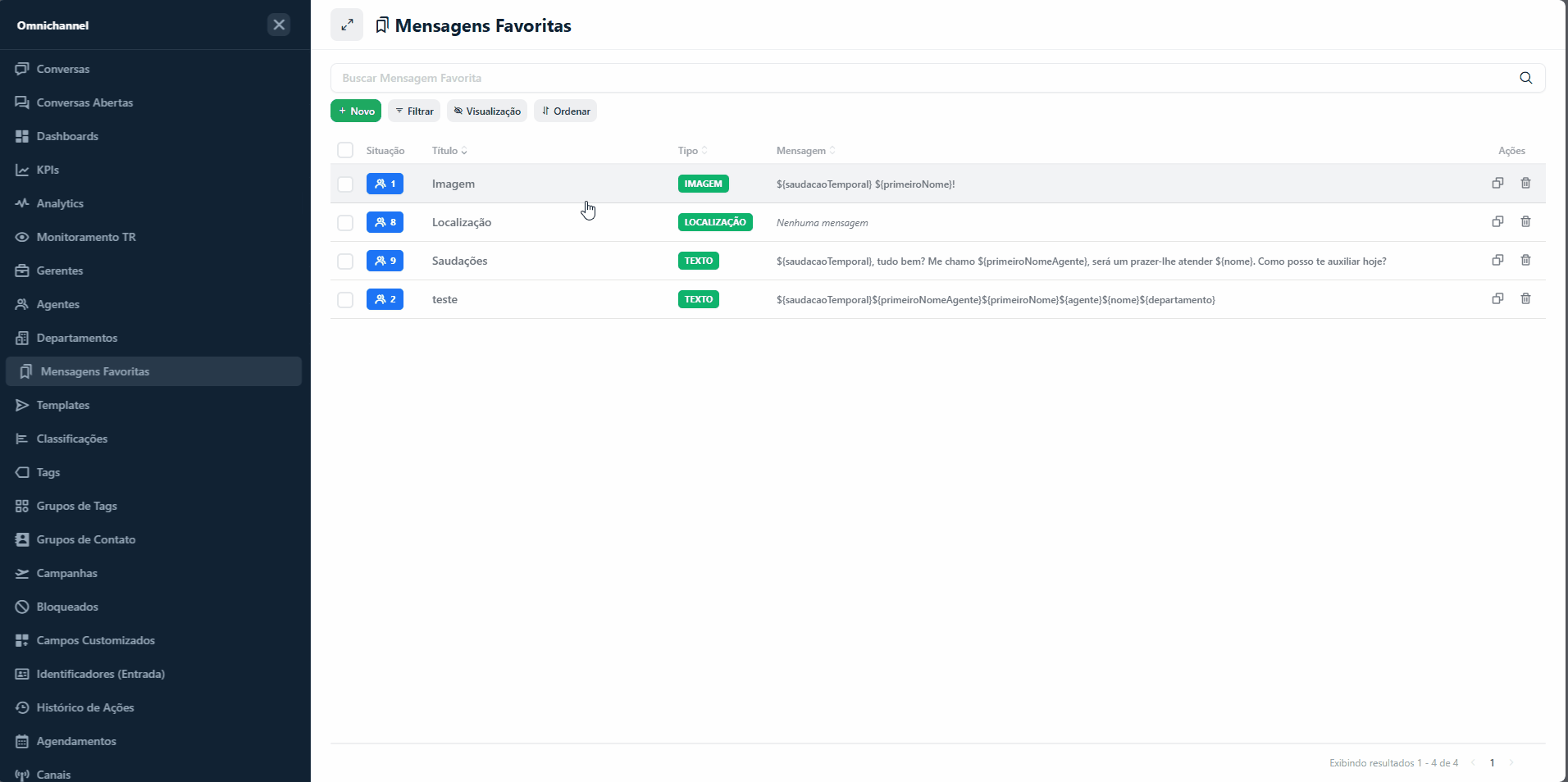The width and height of the screenshot is (1568, 782).
Task: Go to previous results page arrow
Action: [x=1473, y=762]
